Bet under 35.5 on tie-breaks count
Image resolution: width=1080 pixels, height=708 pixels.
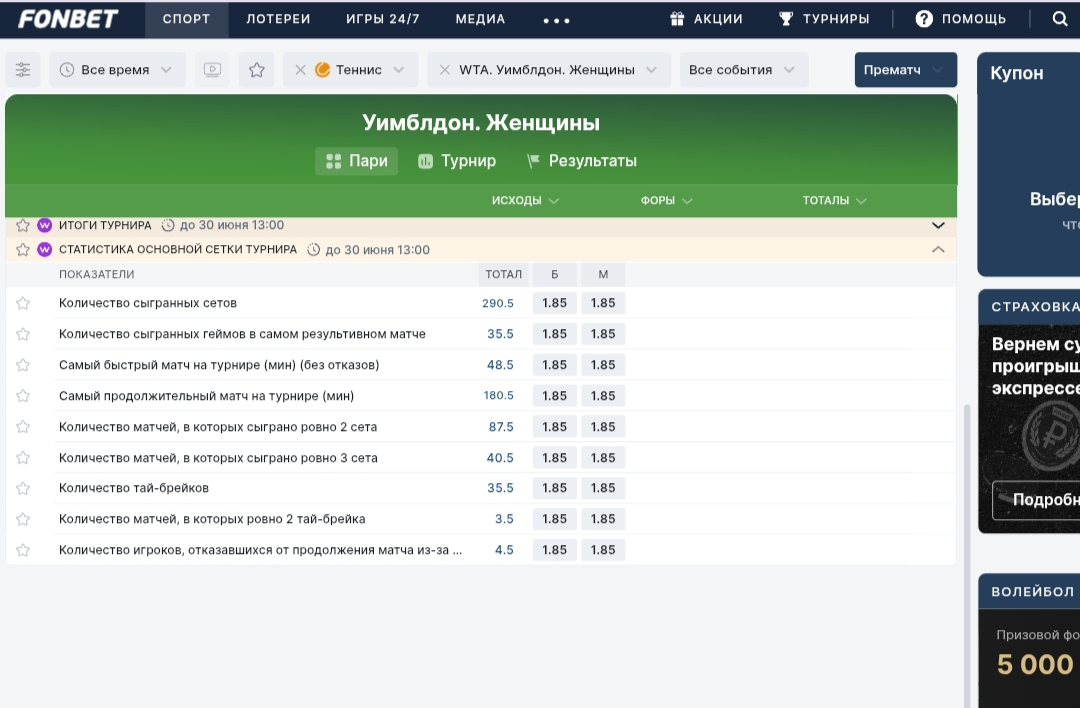pos(602,488)
